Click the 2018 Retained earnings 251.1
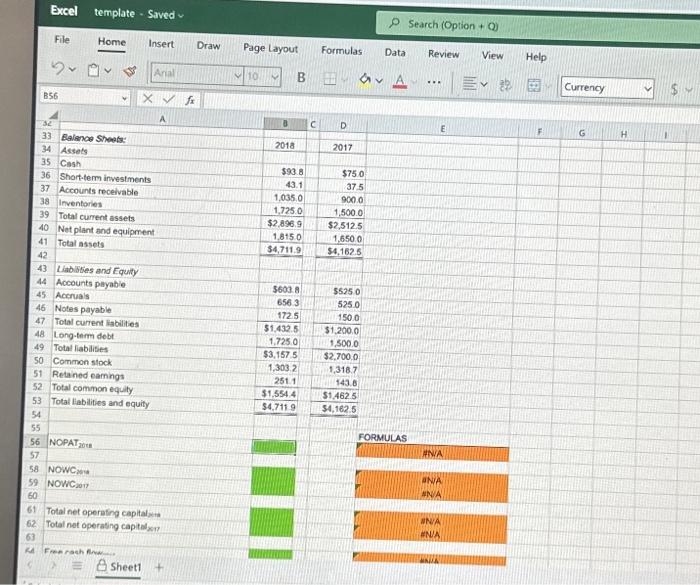The width and height of the screenshot is (700, 585). pos(286,381)
